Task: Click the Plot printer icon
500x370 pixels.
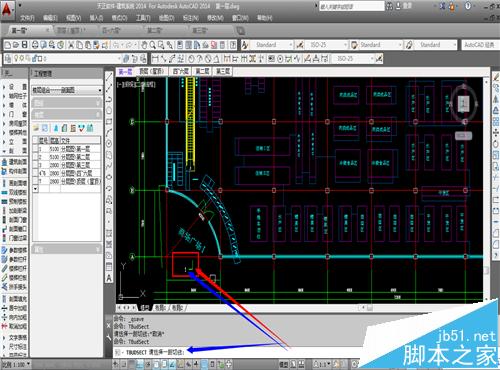Action: pos(35,45)
